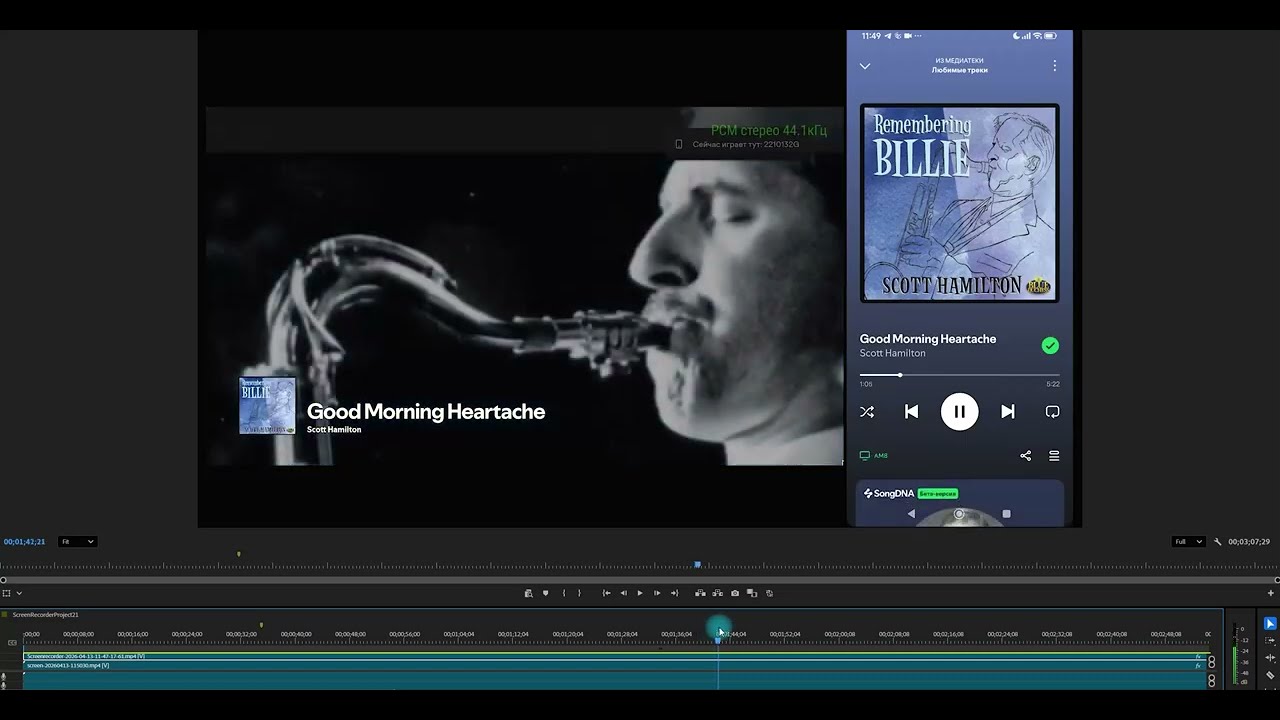Toggle the green liked-track checkmark
This screenshot has height=720, width=1280.
1050,346
